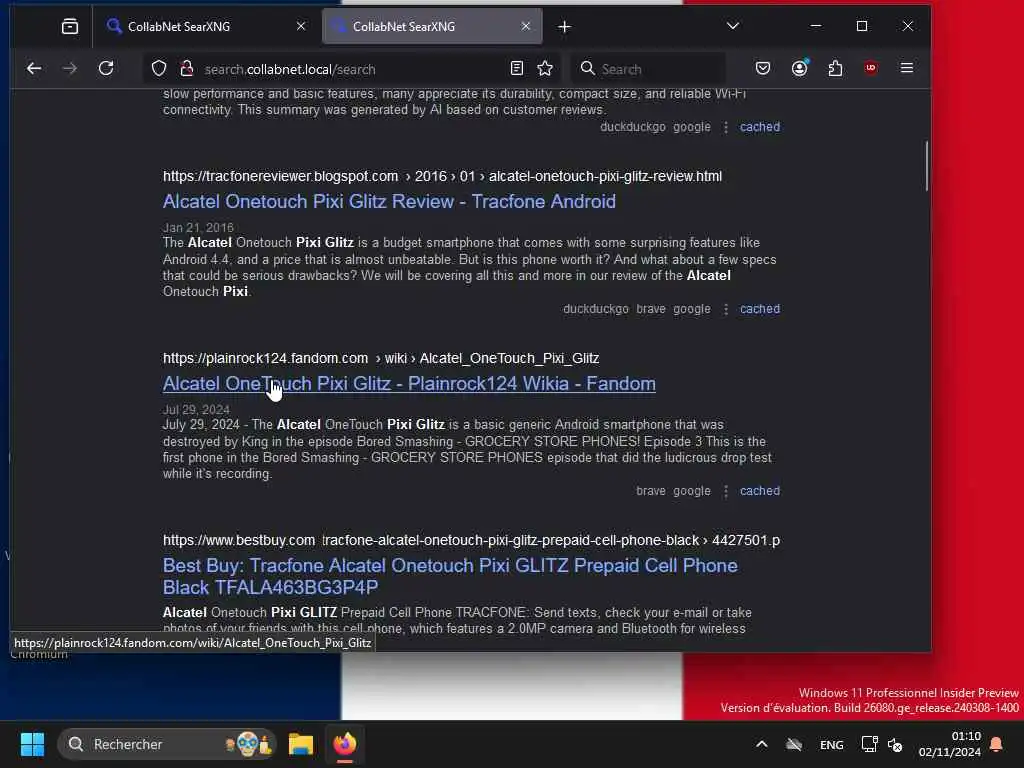Open the extensions puzzle icon
Viewport: 1024px width, 768px height.
(835, 69)
